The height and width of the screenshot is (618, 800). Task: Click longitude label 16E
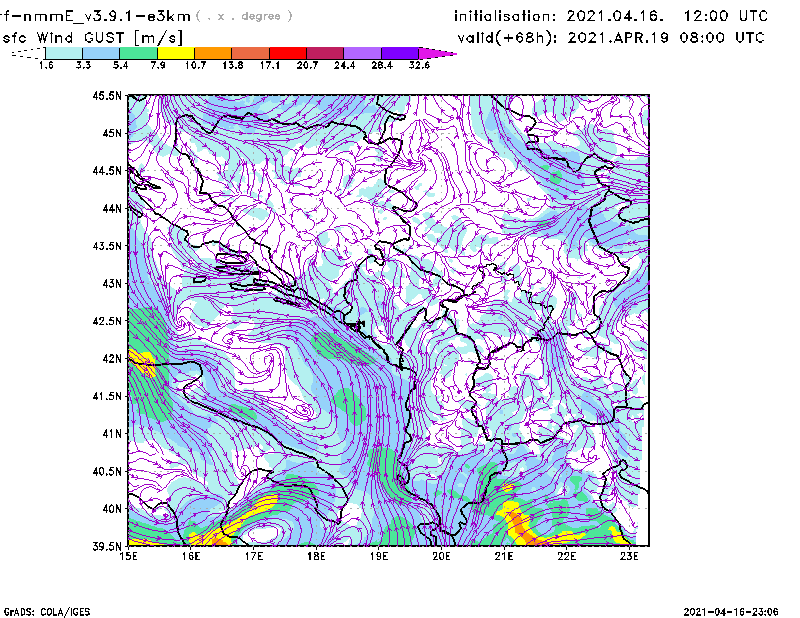(x=191, y=556)
